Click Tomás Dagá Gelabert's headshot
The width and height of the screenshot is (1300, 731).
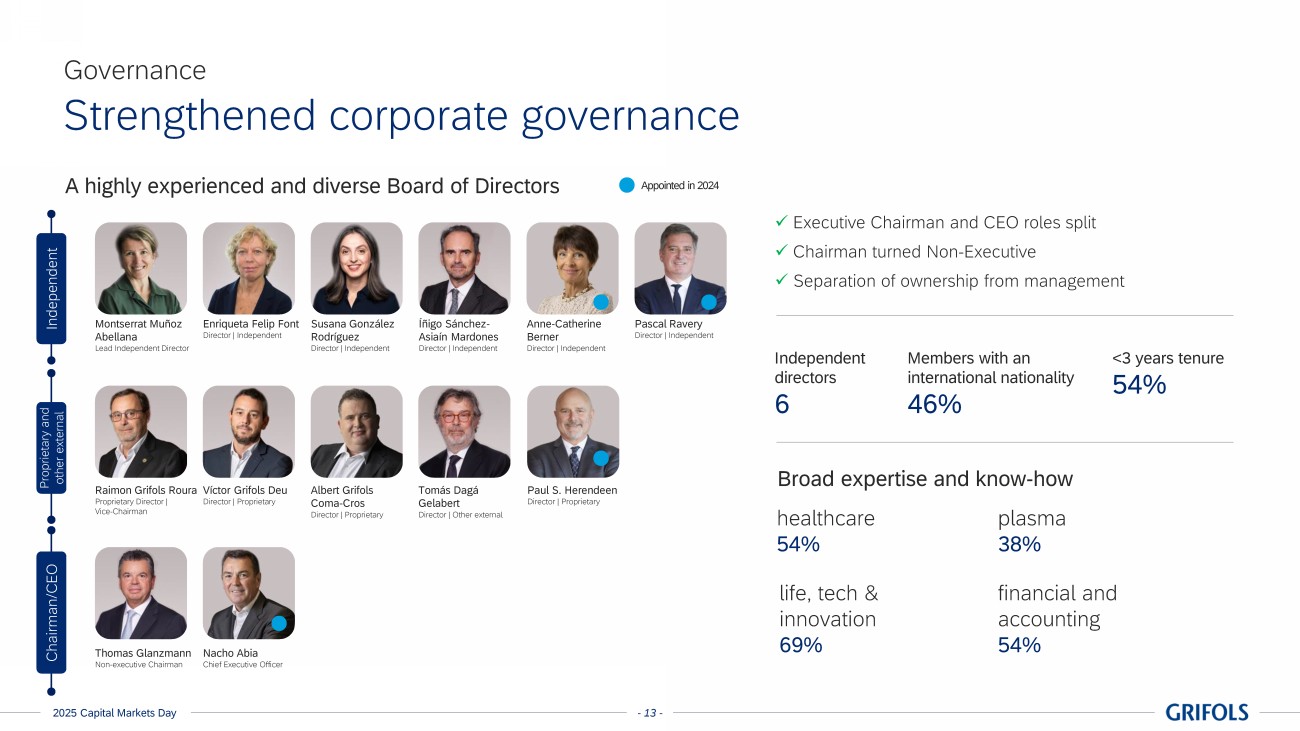click(465, 432)
